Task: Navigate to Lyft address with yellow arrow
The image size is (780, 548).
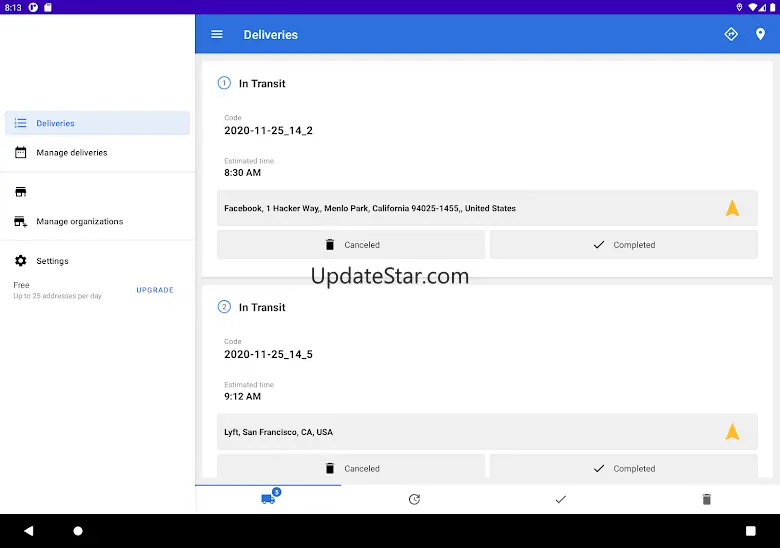Action: (x=732, y=432)
